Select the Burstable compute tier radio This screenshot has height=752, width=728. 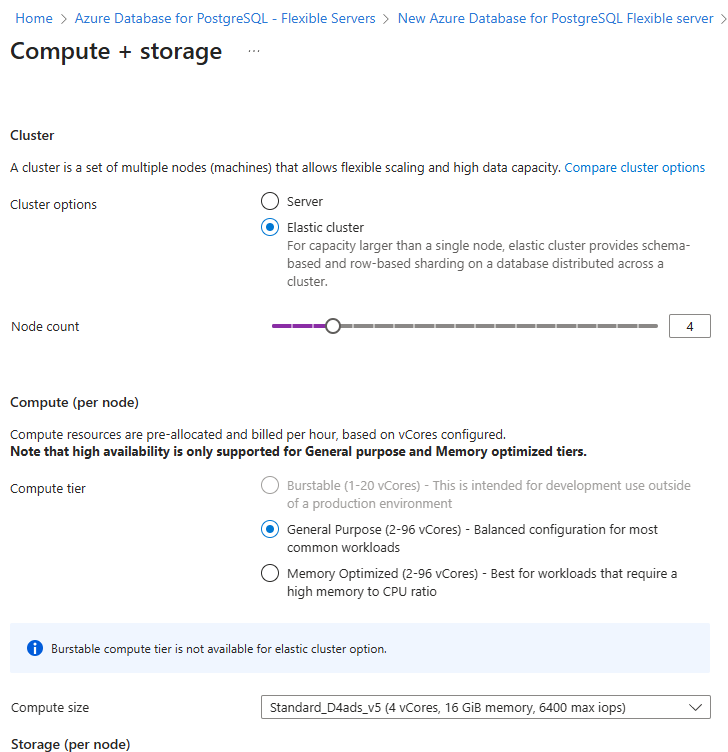click(269, 486)
